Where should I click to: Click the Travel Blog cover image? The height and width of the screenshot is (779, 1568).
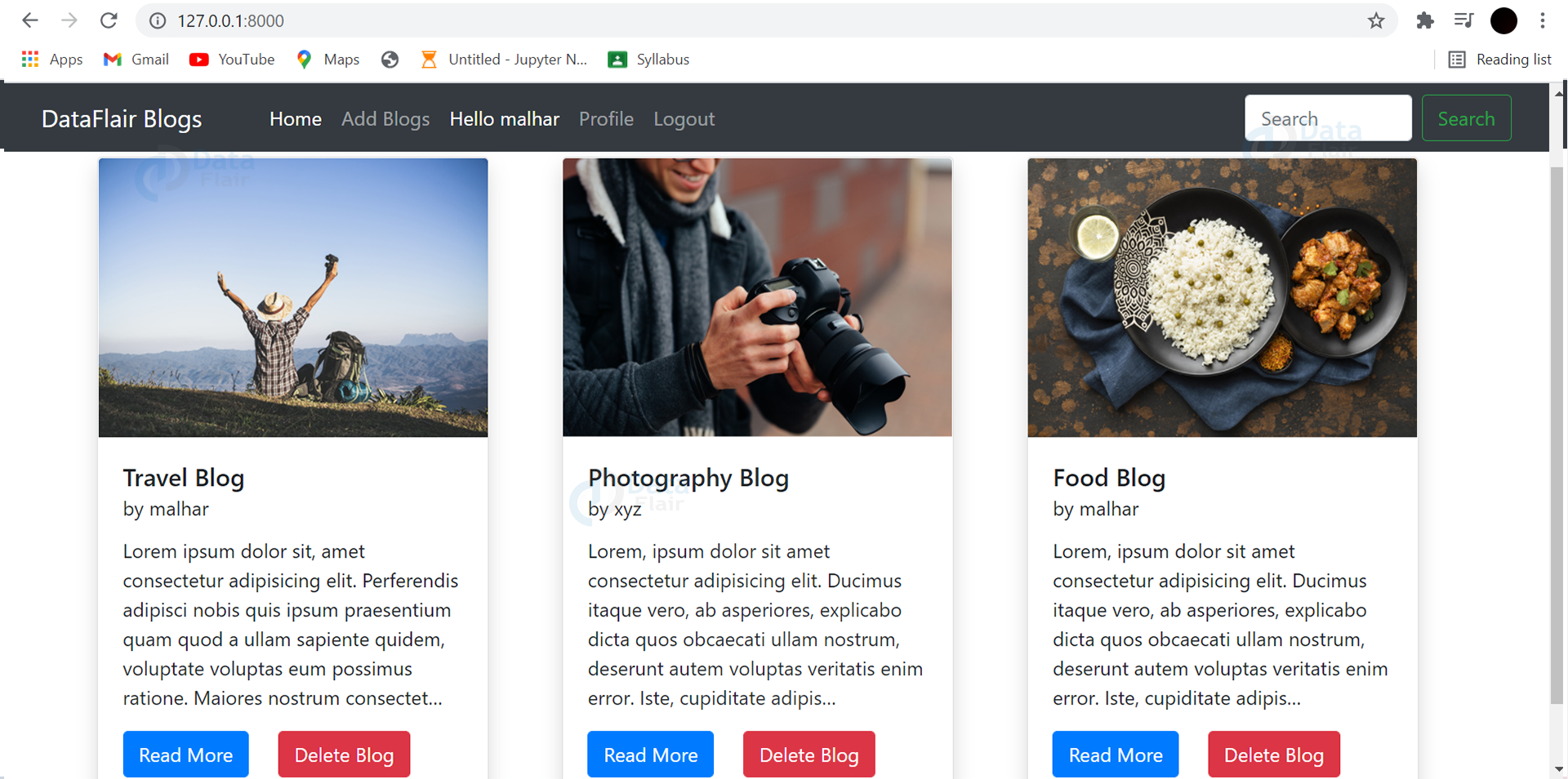[x=292, y=297]
